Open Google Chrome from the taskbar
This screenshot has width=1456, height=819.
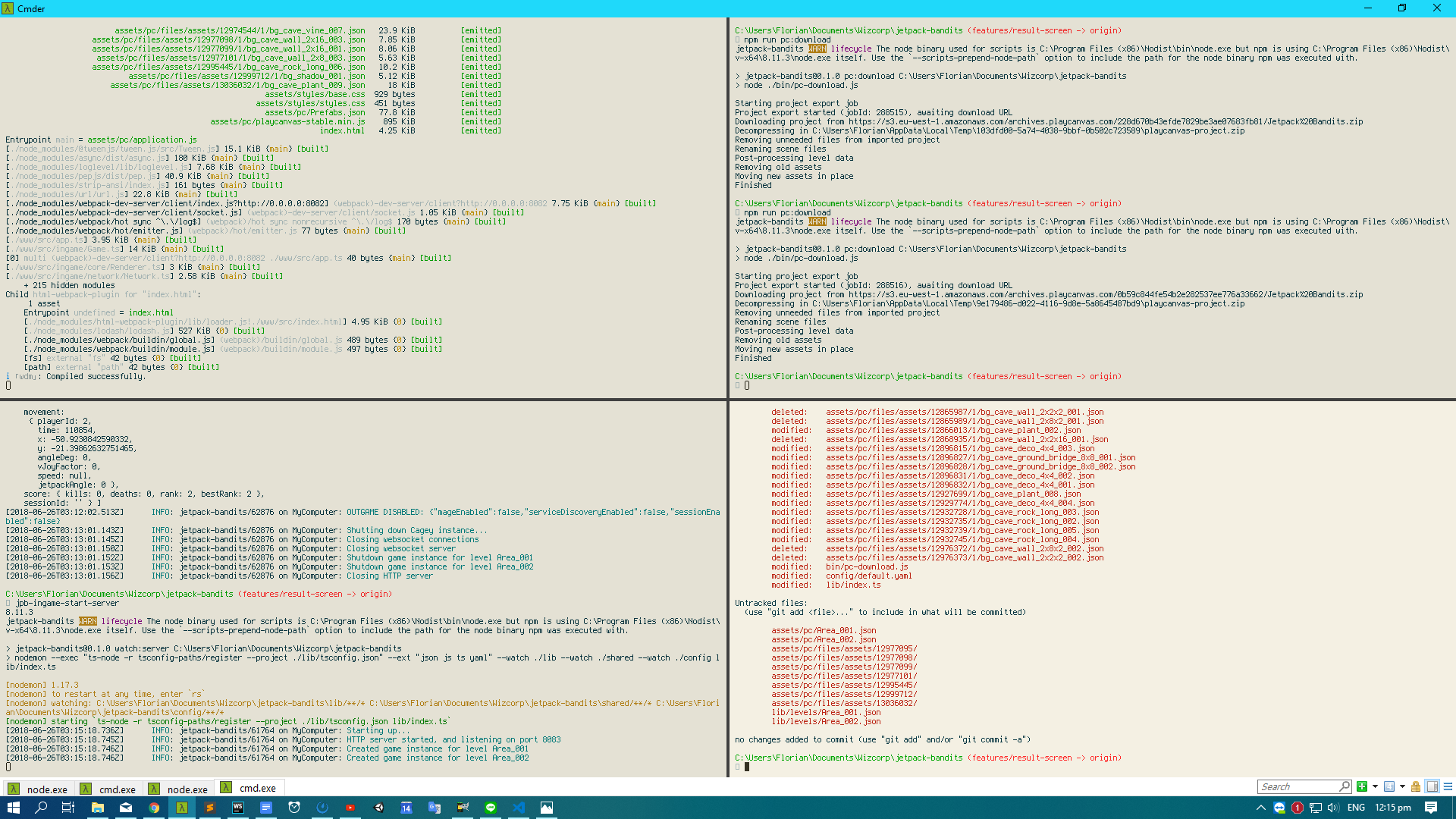[x=154, y=808]
